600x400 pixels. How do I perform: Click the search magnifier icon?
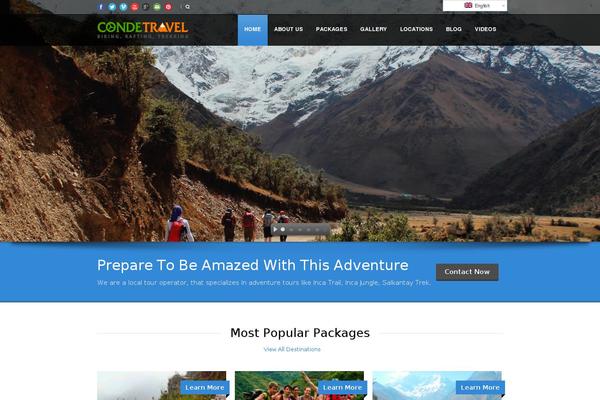188,7
